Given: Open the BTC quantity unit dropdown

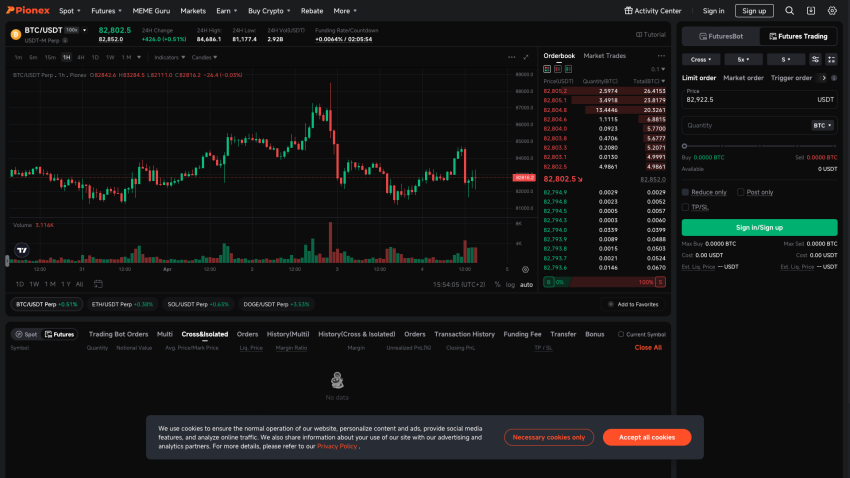Looking at the screenshot, I should tap(822, 126).
